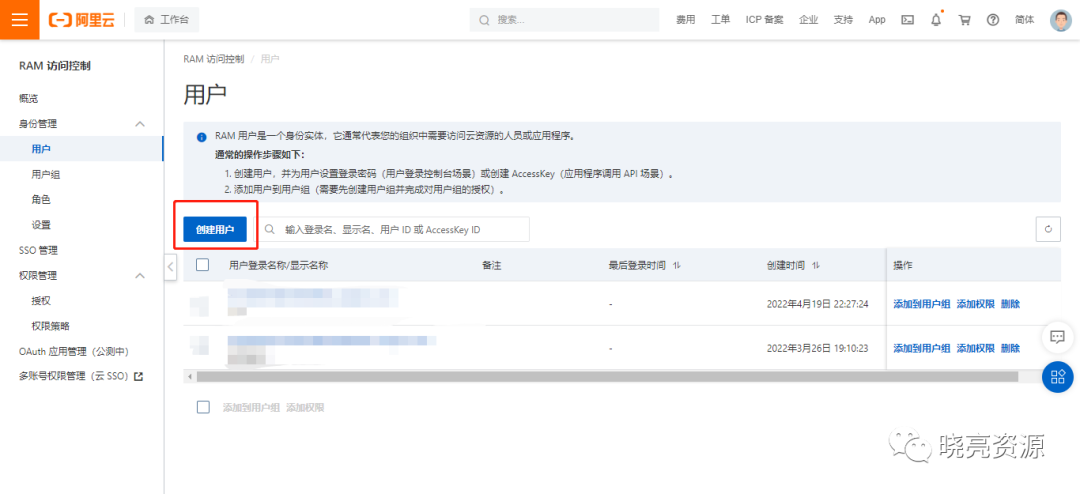Viewport: 1080px width, 494px height.
Task: Click the search magnifier in top bar
Action: [x=484, y=20]
